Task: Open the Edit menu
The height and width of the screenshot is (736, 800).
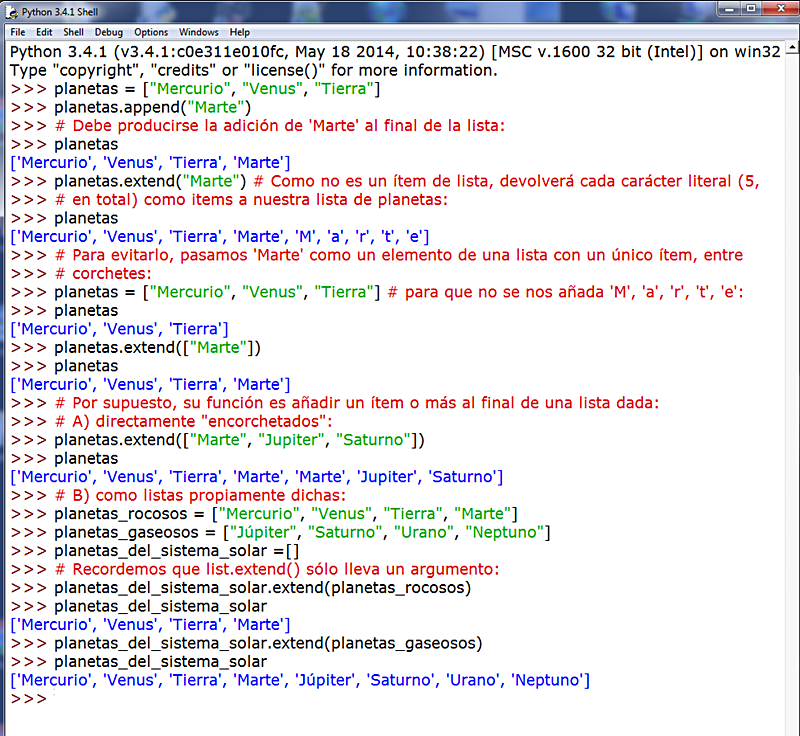Action: [x=44, y=32]
